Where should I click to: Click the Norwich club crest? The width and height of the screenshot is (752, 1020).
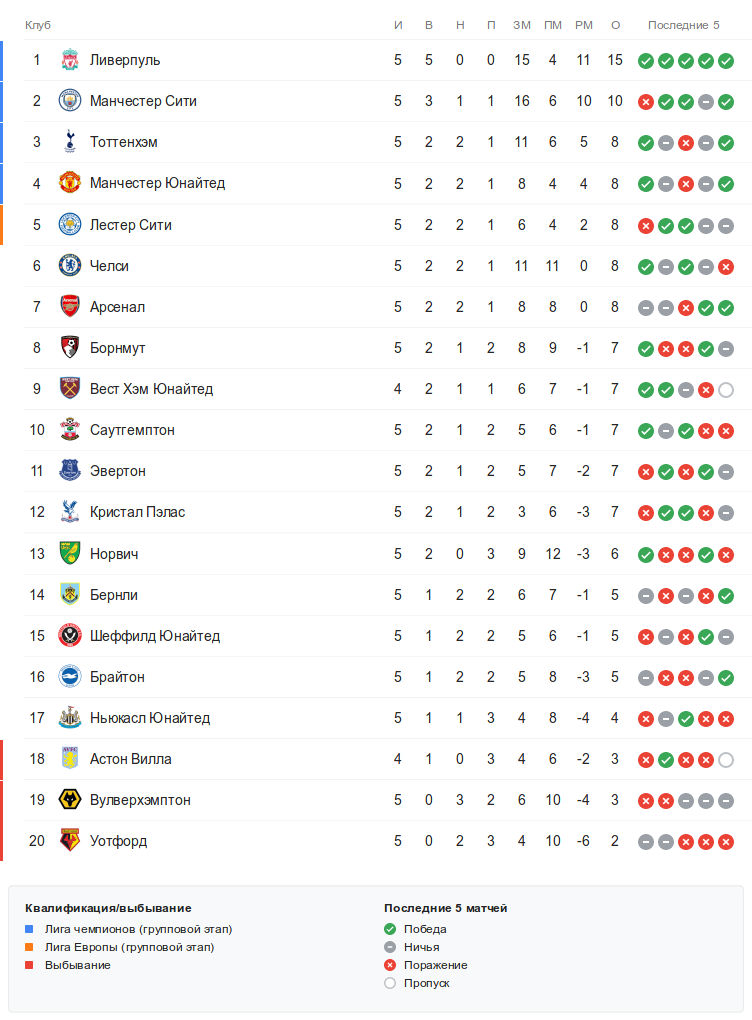pos(69,553)
